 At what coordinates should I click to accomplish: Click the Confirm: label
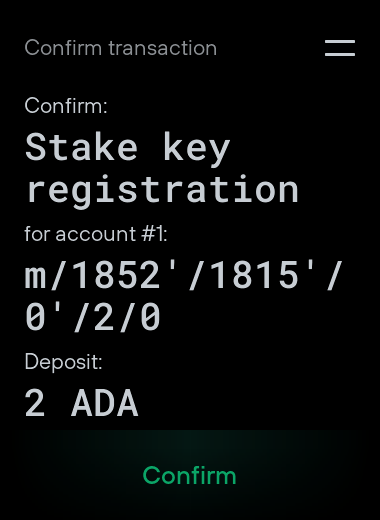tap(66, 106)
